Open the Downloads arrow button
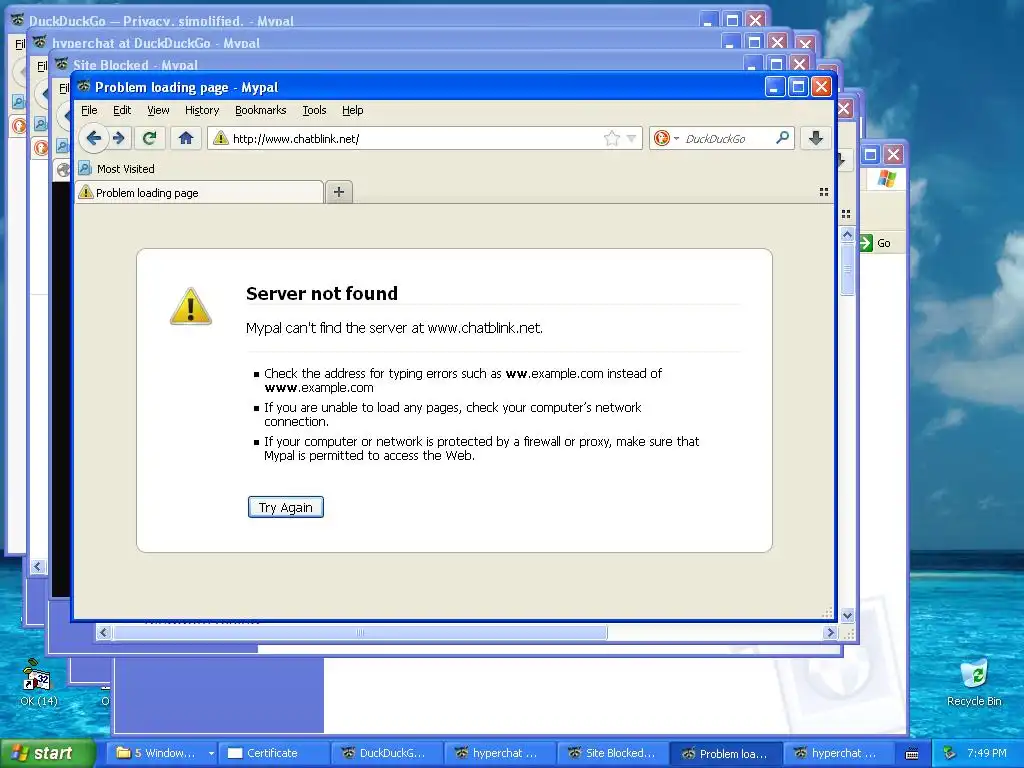Screen dimensions: 1024x768 click(816, 138)
